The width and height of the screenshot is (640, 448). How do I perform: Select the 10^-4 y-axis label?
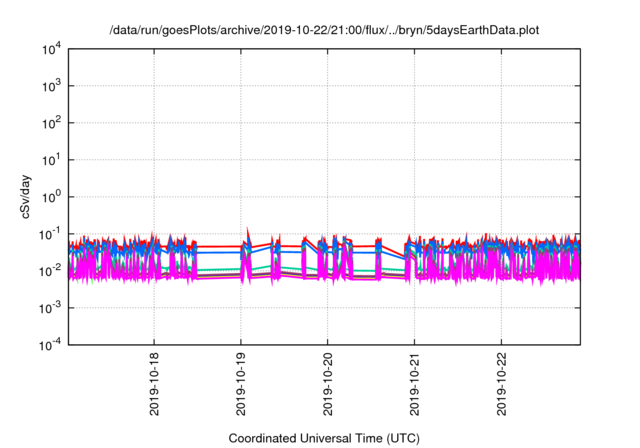(50, 346)
